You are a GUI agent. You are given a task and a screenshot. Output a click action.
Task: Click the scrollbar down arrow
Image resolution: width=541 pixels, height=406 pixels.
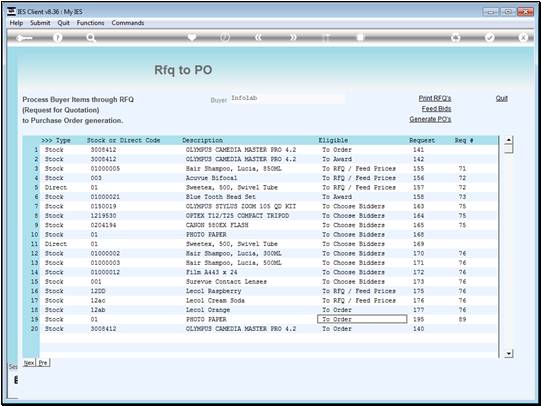[508, 354]
